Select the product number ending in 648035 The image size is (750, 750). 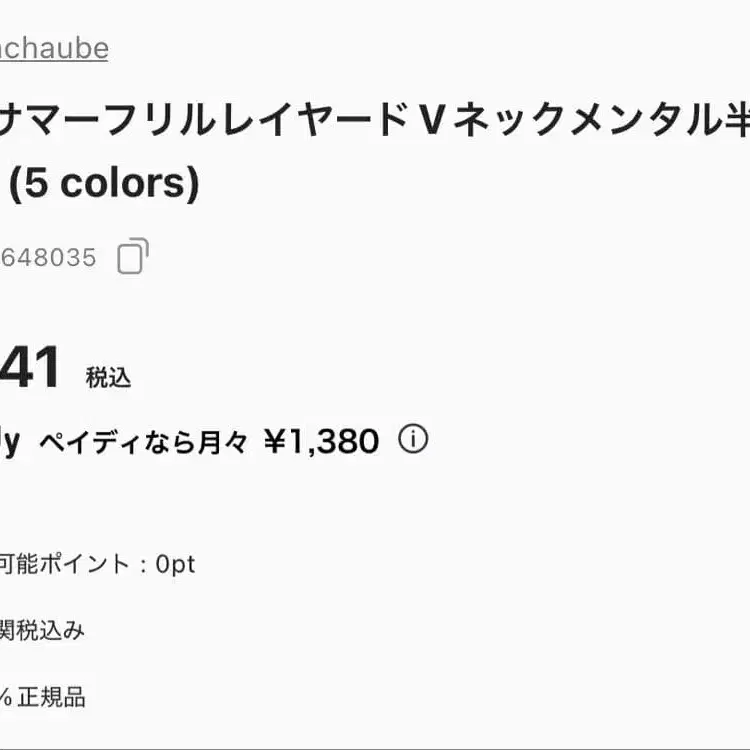click(48, 258)
